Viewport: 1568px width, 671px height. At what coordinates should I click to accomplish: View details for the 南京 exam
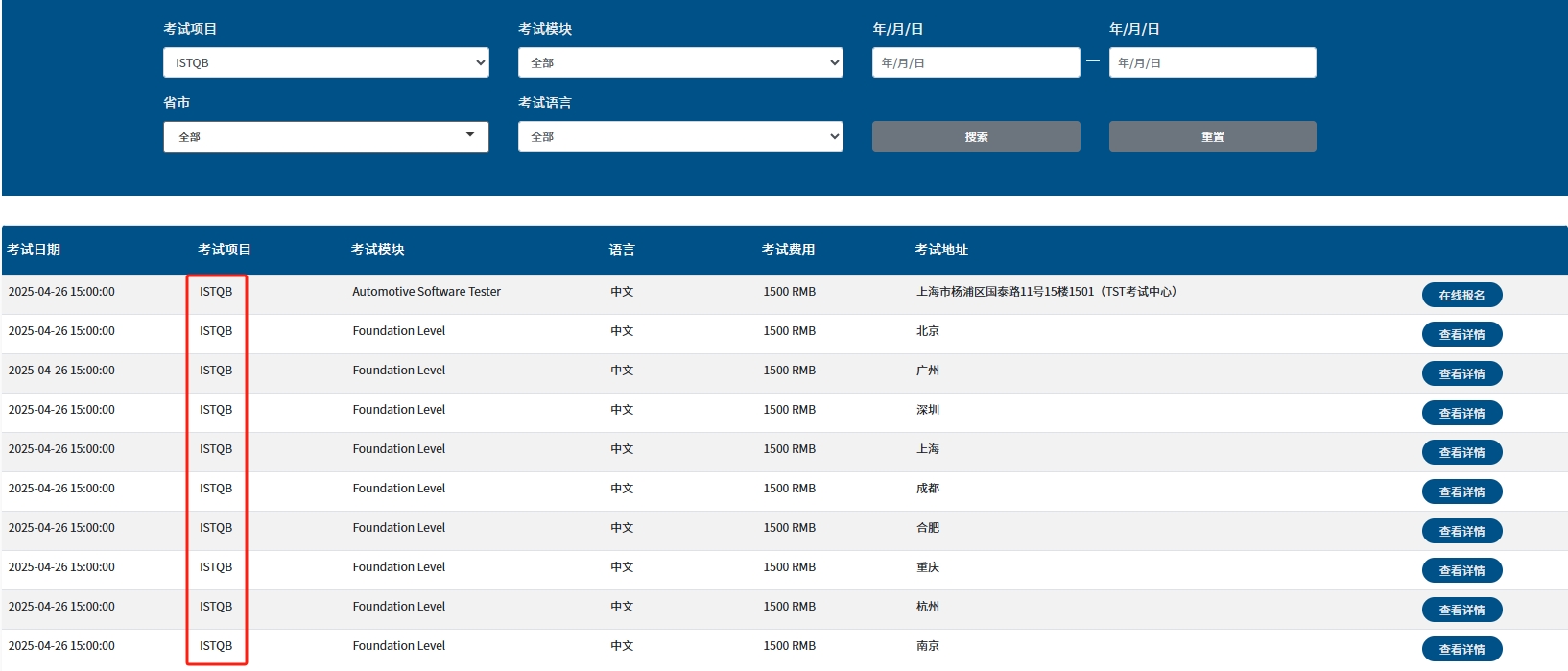coord(1461,649)
